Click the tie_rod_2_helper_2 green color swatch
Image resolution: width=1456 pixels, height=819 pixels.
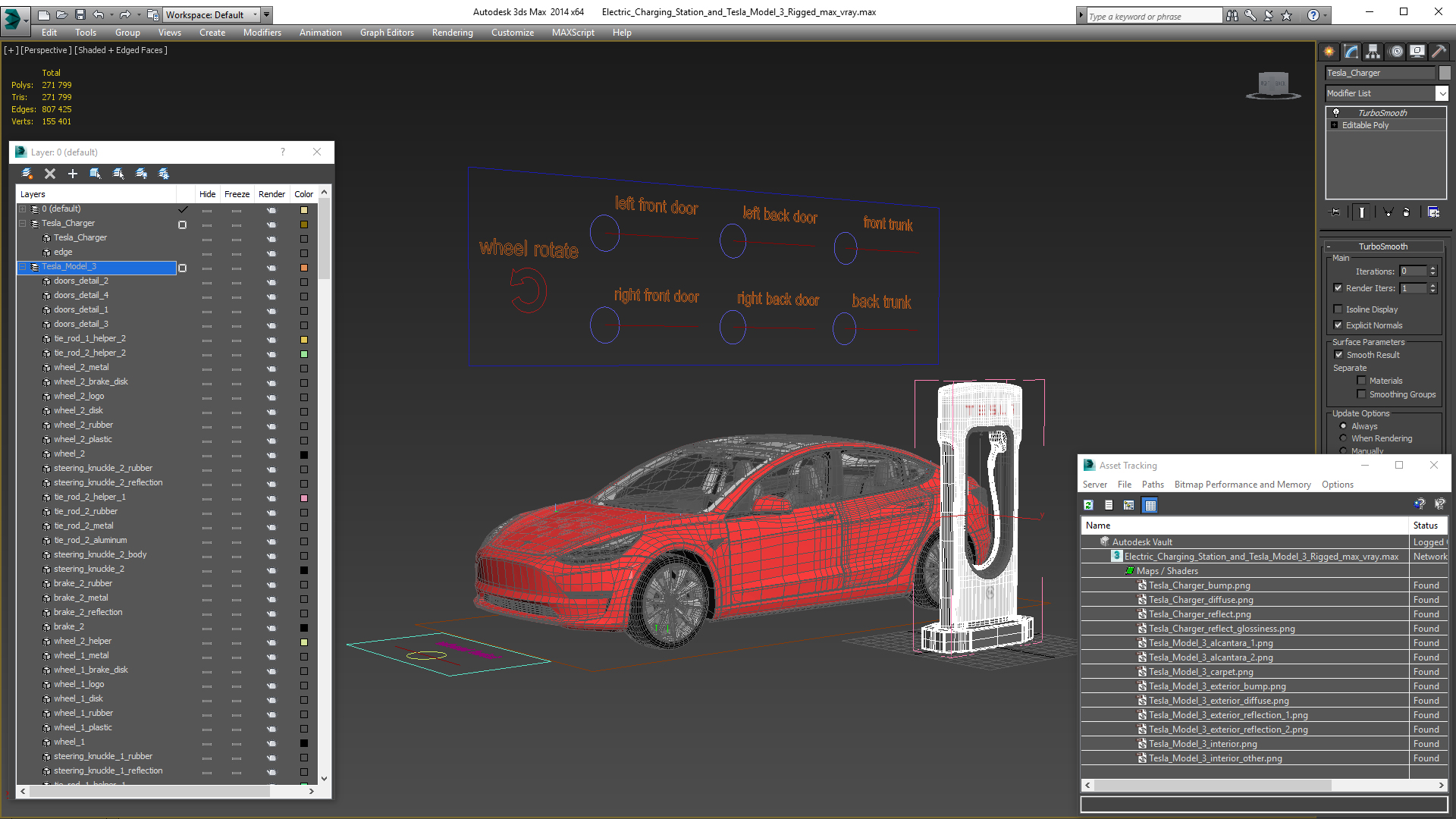(304, 353)
